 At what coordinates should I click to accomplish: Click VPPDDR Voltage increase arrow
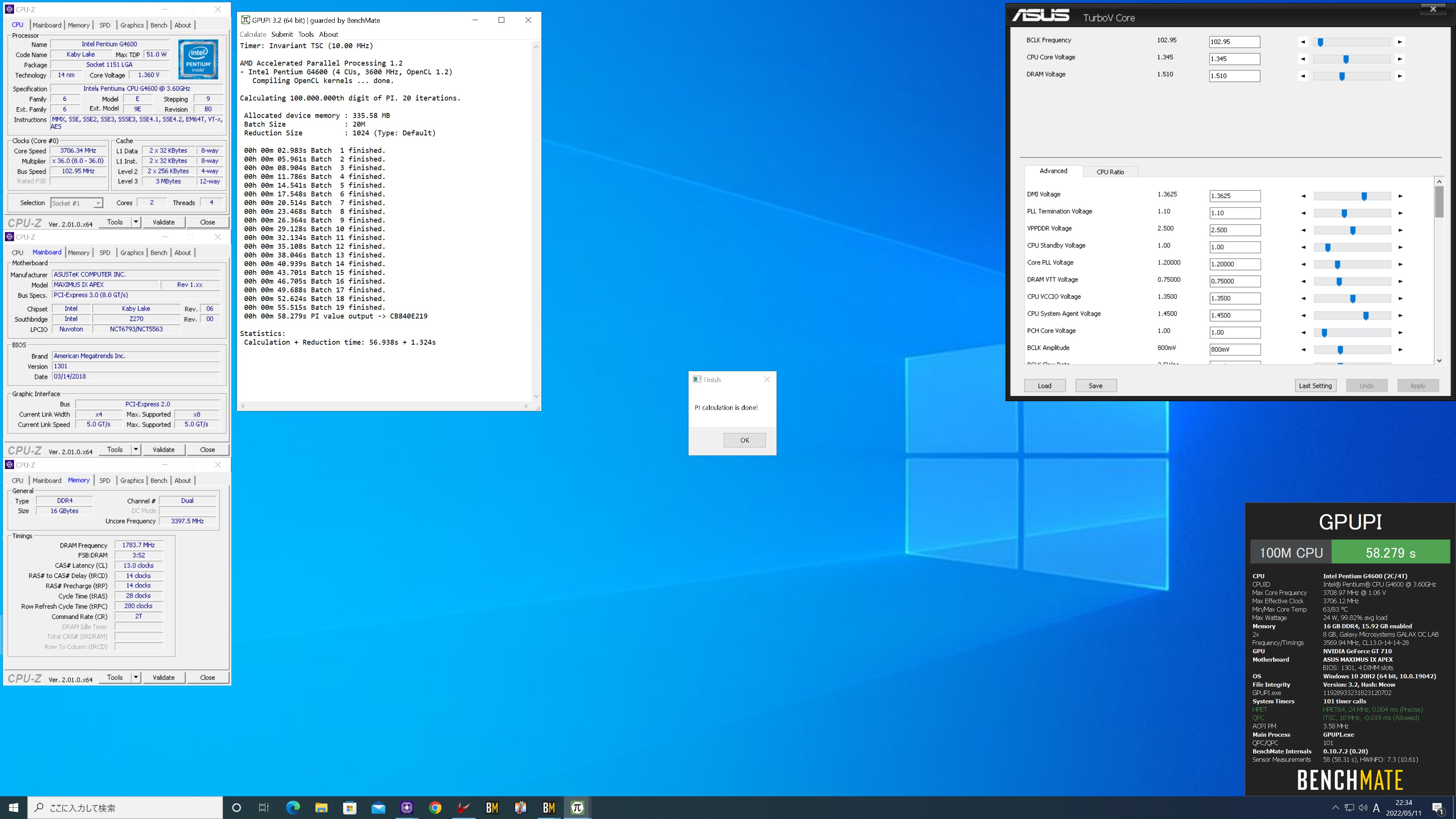[x=1400, y=230]
